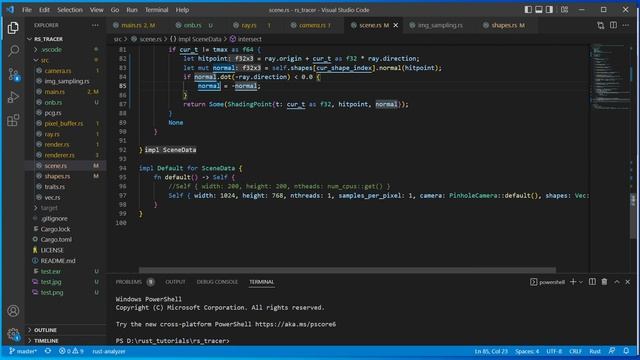
Task: Switch to the main.rs editor tab
Action: [x=138, y=25]
